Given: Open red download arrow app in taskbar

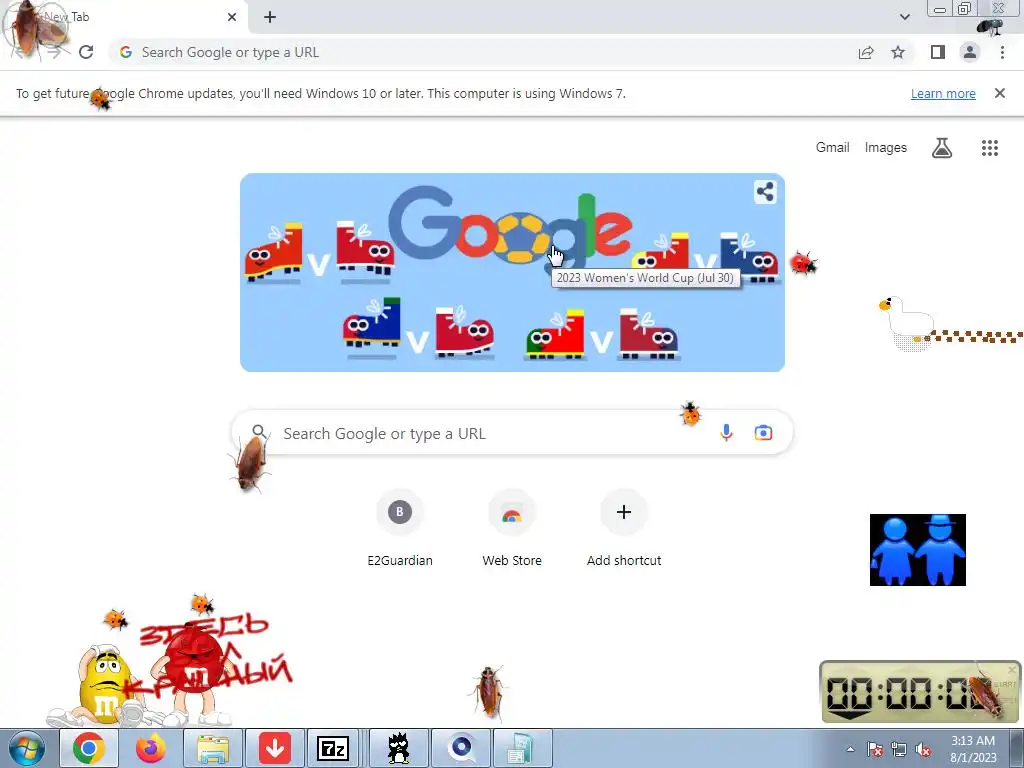Looking at the screenshot, I should point(274,748).
